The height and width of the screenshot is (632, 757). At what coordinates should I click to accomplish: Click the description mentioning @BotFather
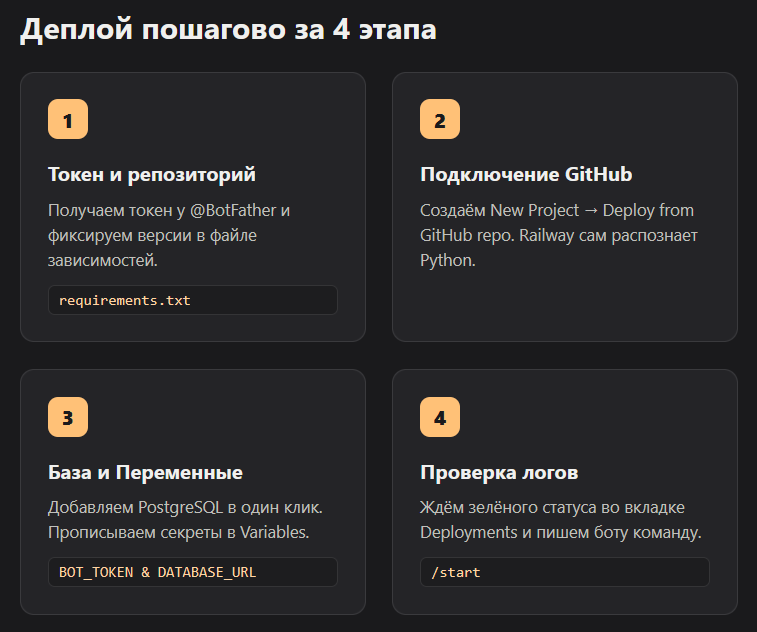coord(169,236)
